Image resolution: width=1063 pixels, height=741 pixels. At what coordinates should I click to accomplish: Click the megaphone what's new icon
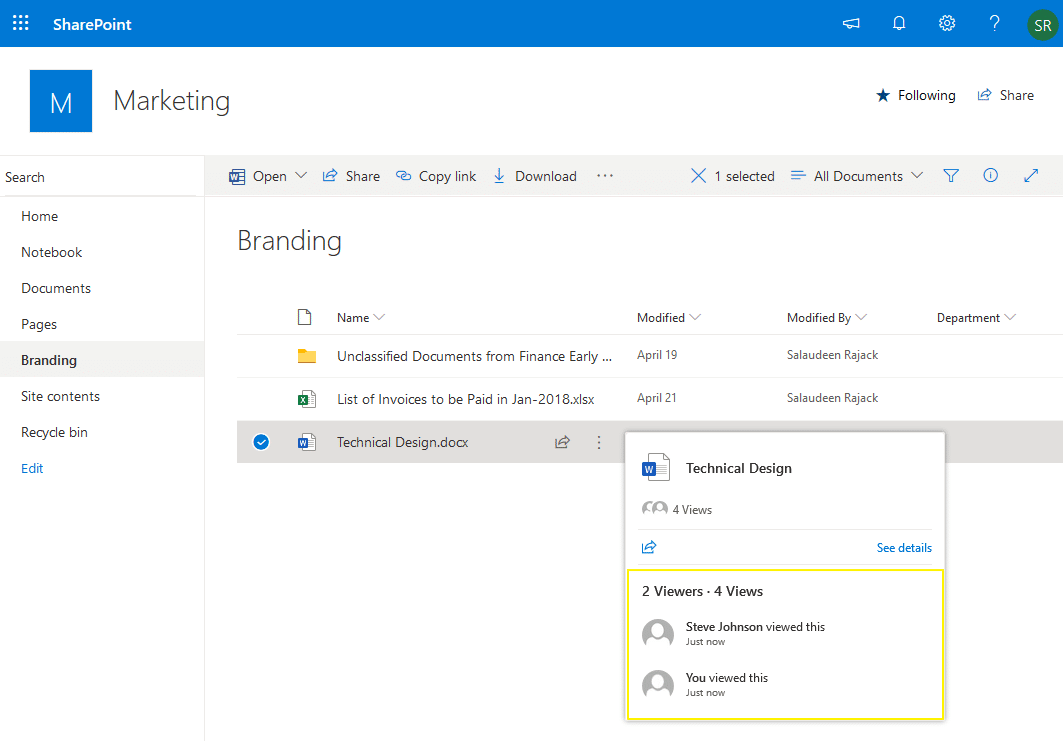(x=851, y=24)
